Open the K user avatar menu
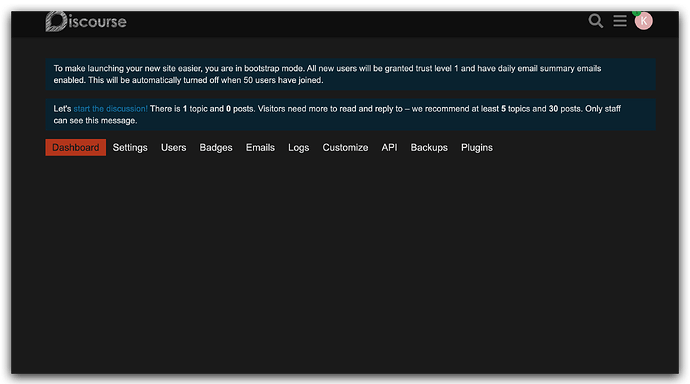The width and height of the screenshot is (690, 384). coord(643,21)
